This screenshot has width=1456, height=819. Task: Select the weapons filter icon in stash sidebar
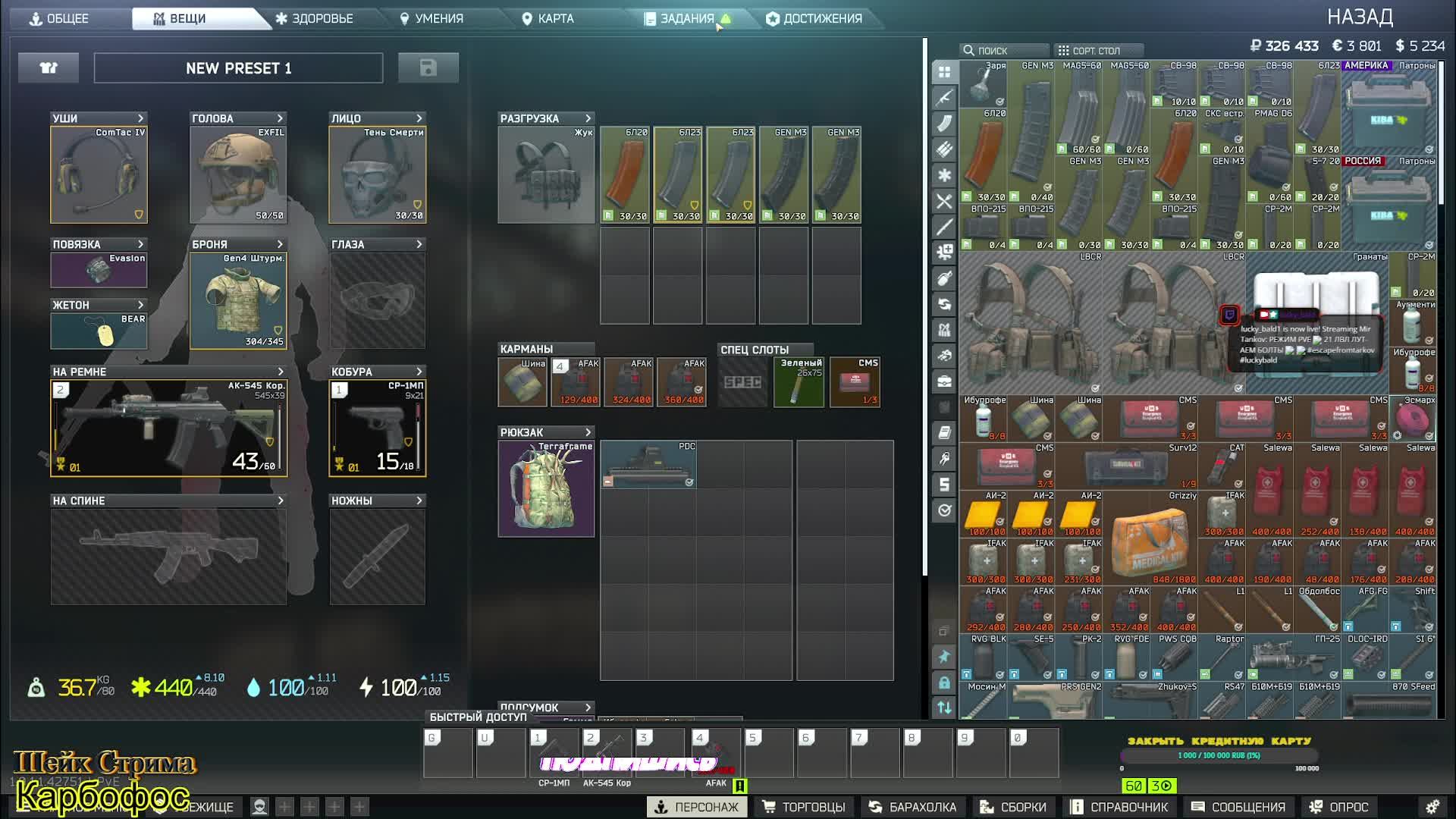(x=944, y=98)
